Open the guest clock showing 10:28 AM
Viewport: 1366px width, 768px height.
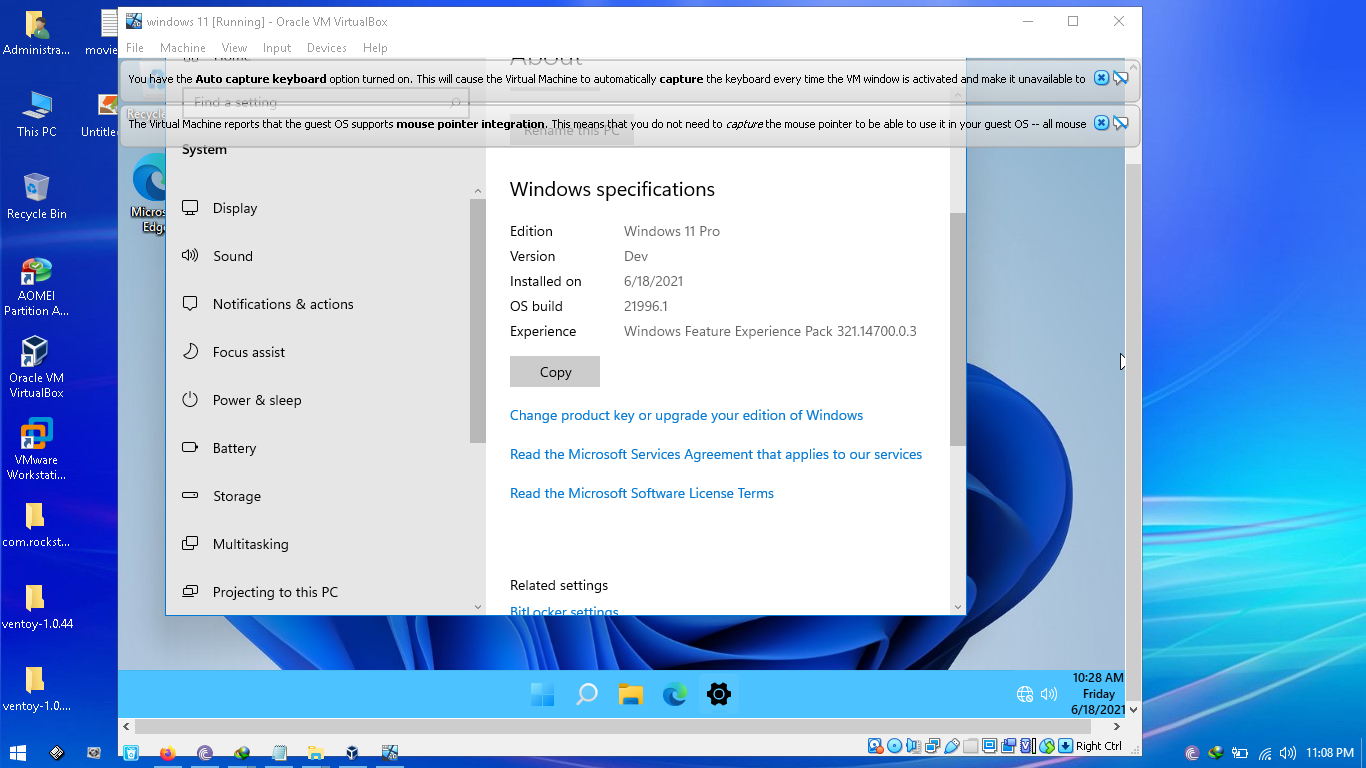[x=1098, y=694]
